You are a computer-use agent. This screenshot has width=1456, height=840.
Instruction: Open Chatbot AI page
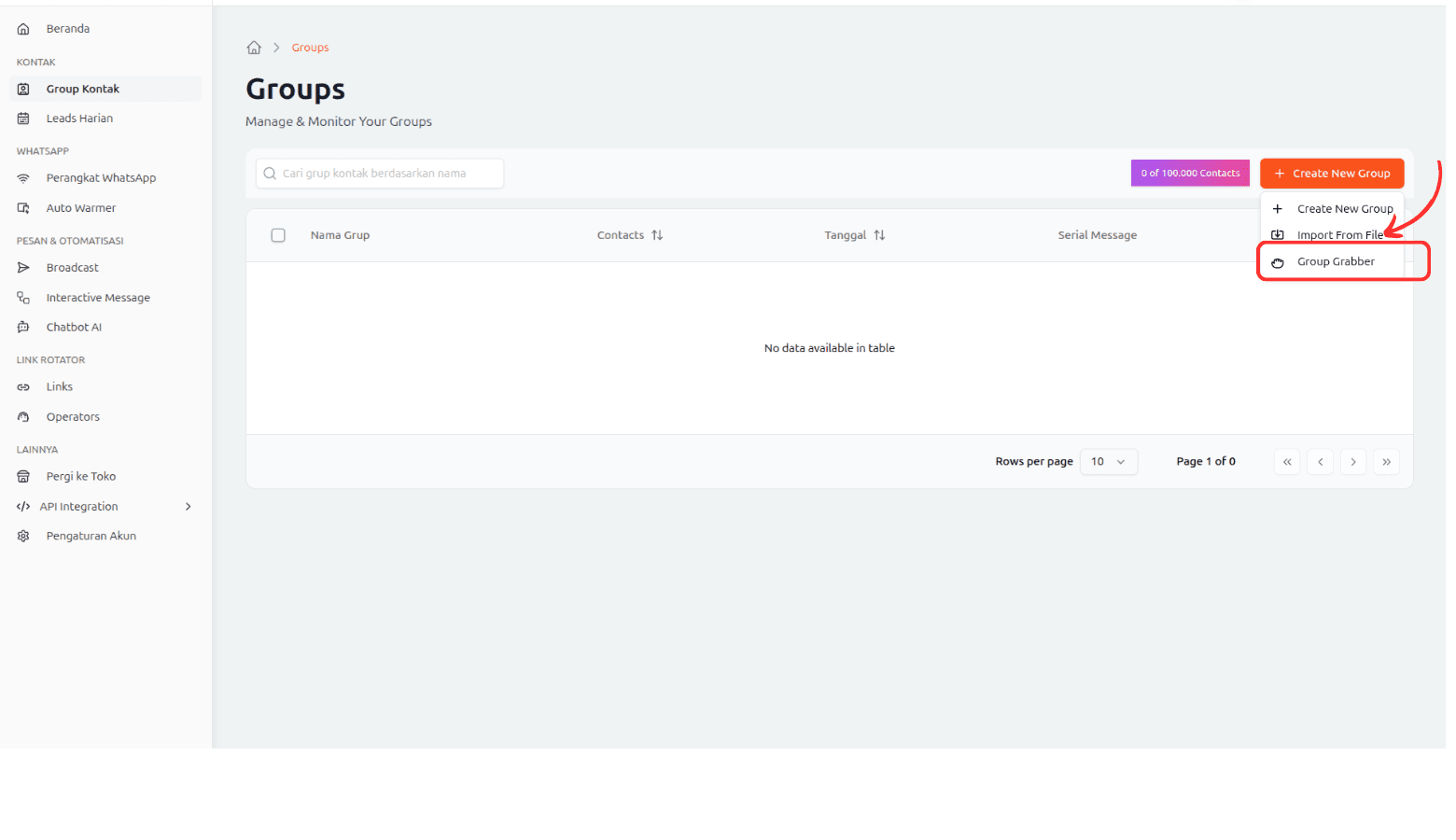tap(74, 328)
